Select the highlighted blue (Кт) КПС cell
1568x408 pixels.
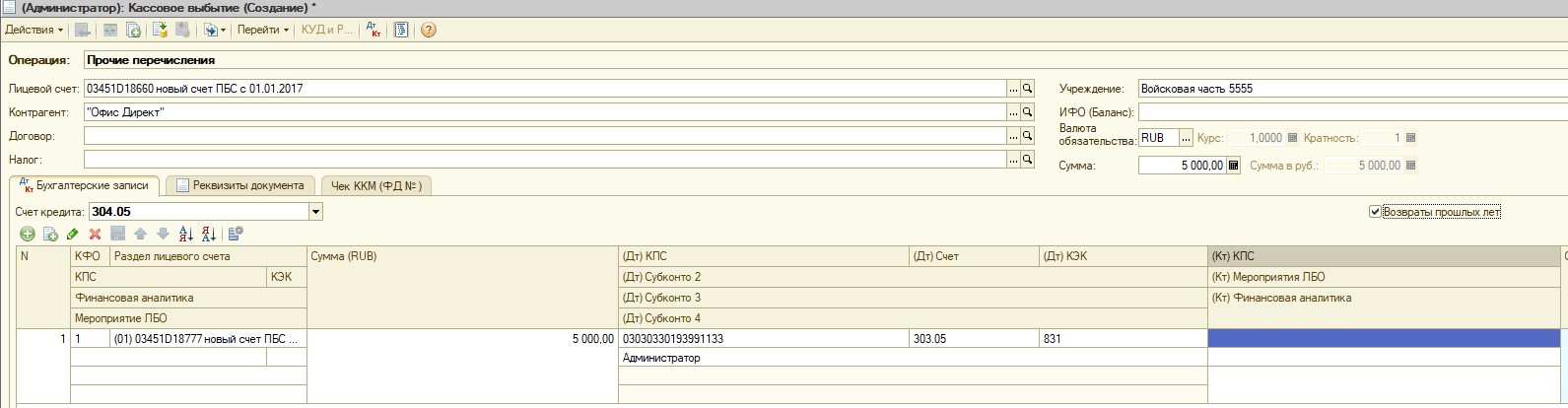(1384, 338)
